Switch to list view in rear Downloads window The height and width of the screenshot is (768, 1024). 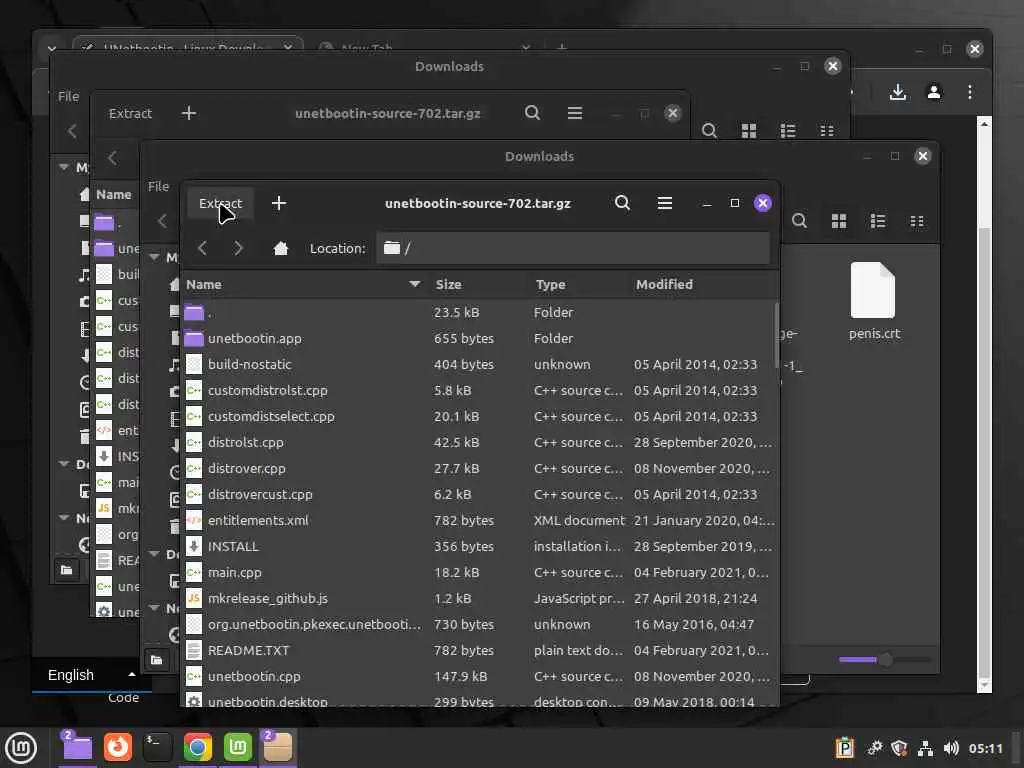[x=788, y=131]
